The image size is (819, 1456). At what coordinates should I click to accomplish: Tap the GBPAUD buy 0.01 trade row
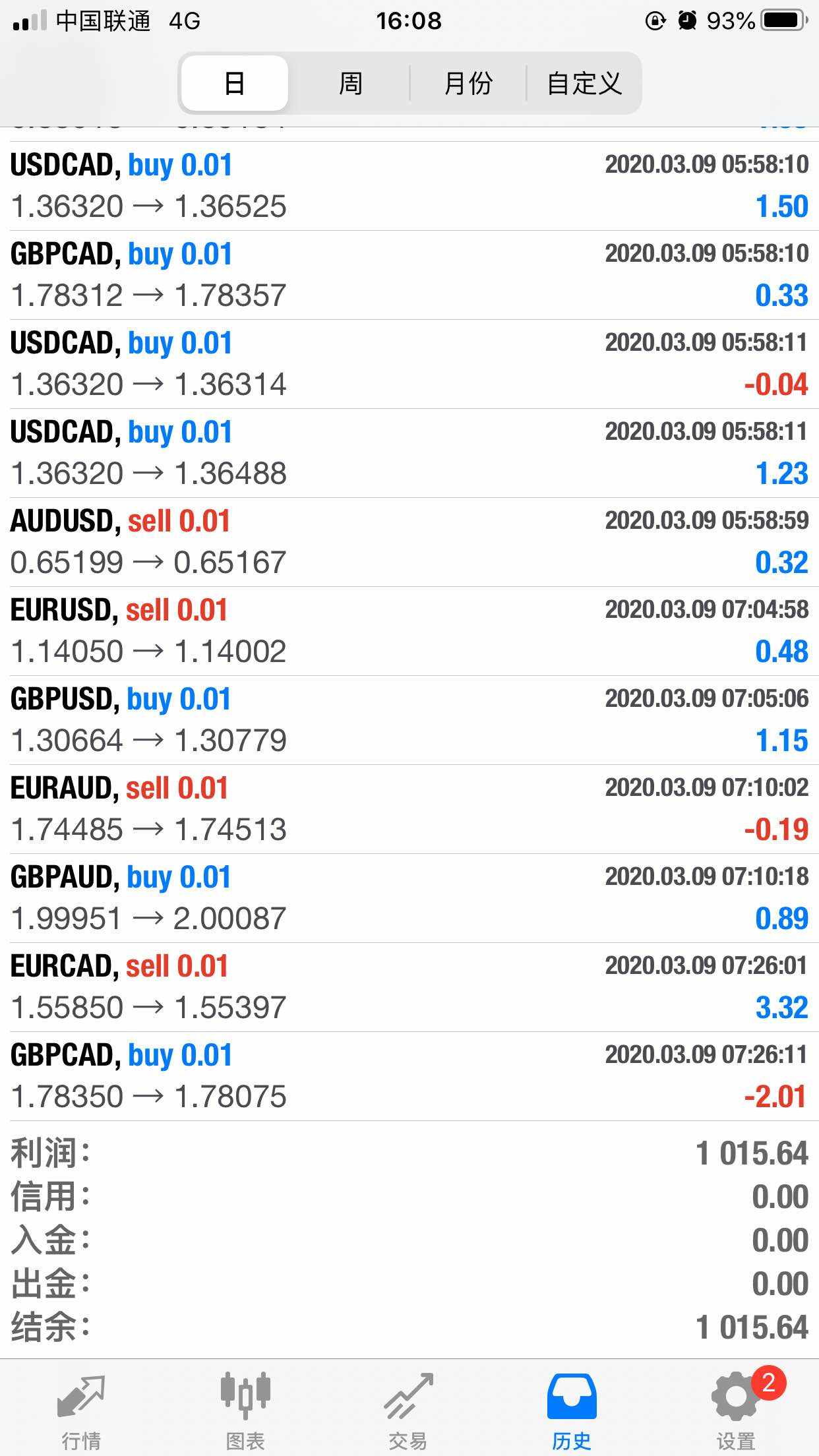[x=409, y=898]
